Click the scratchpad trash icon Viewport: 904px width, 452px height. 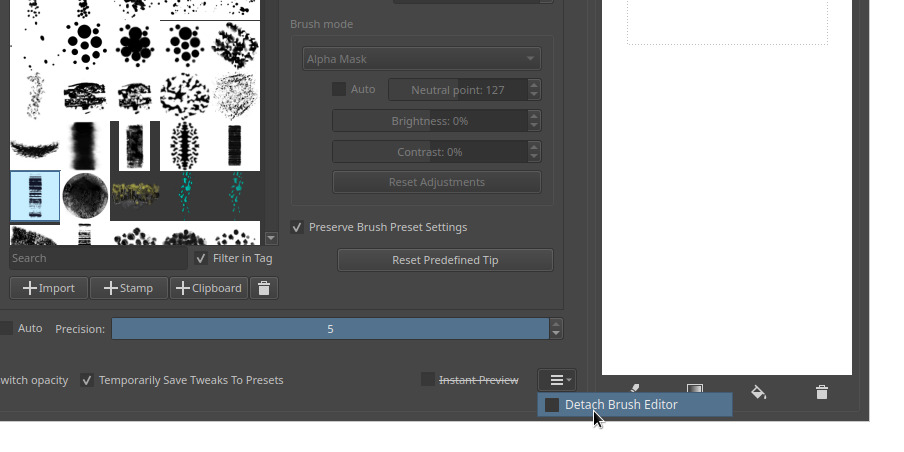tap(822, 392)
